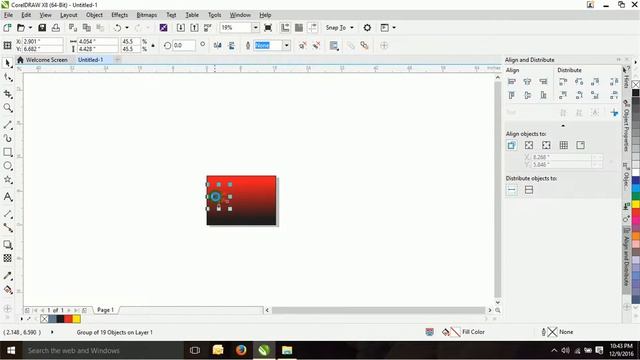This screenshot has width=640, height=360.
Task: Select the Polygon star tool
Action: [8, 180]
